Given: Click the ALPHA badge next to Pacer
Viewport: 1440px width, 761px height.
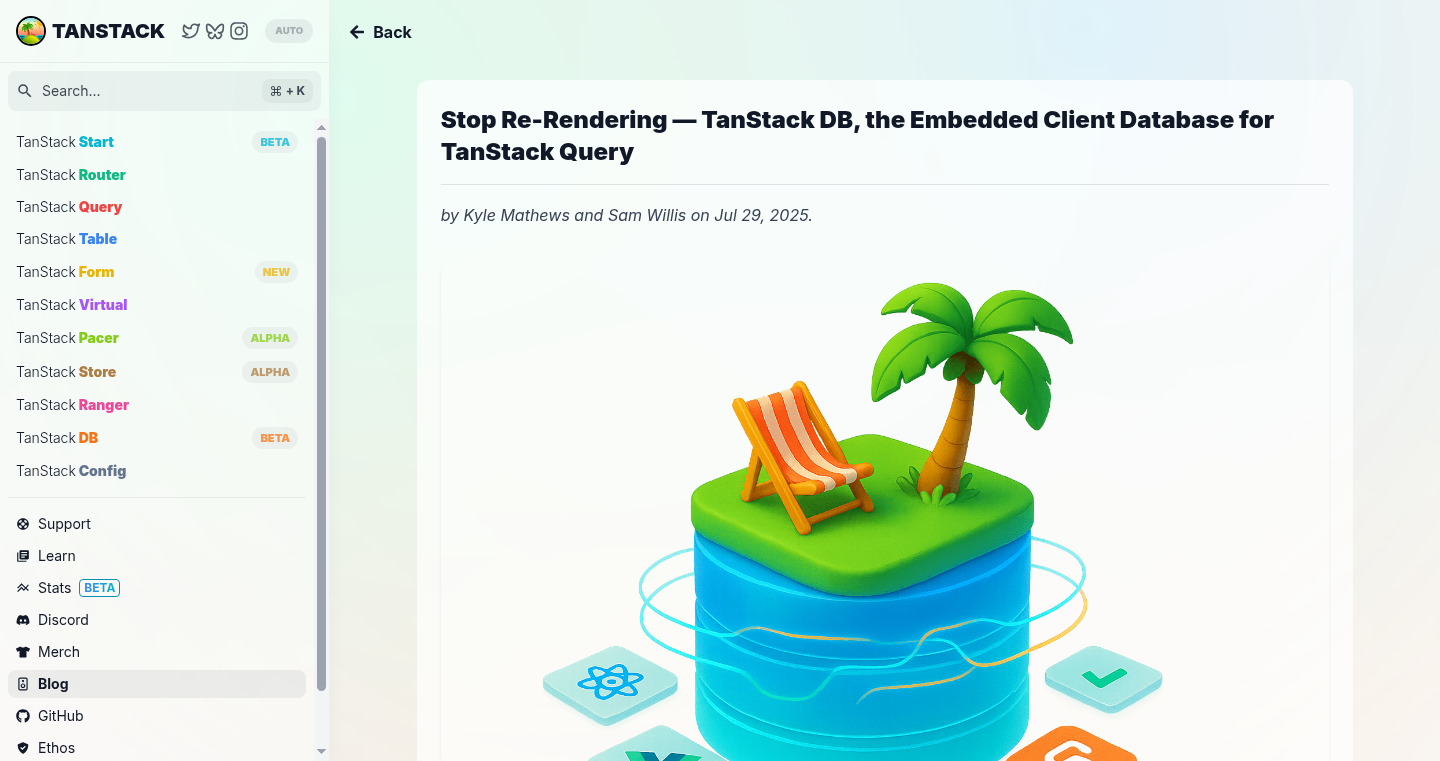Looking at the screenshot, I should (x=270, y=338).
